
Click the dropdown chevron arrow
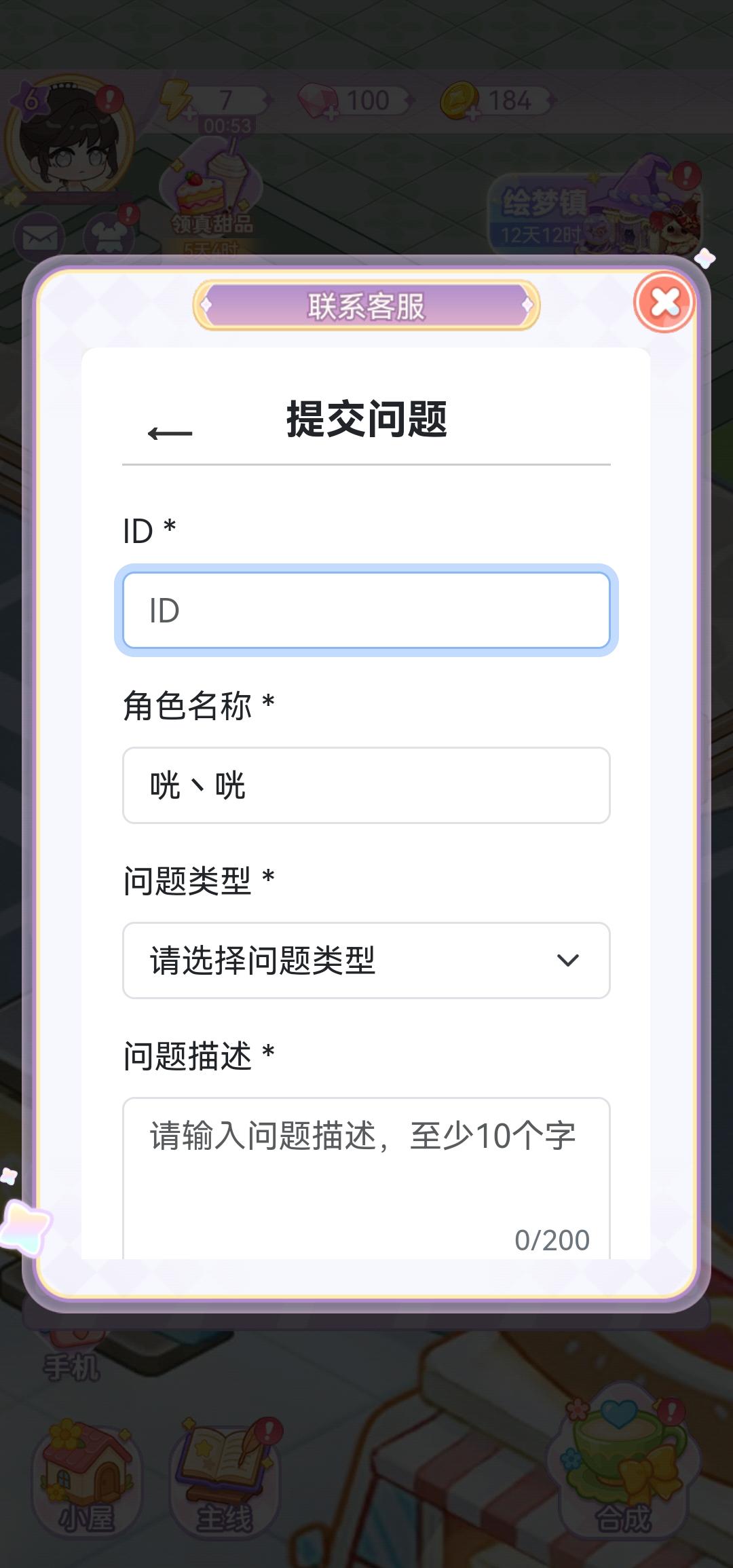click(x=567, y=960)
